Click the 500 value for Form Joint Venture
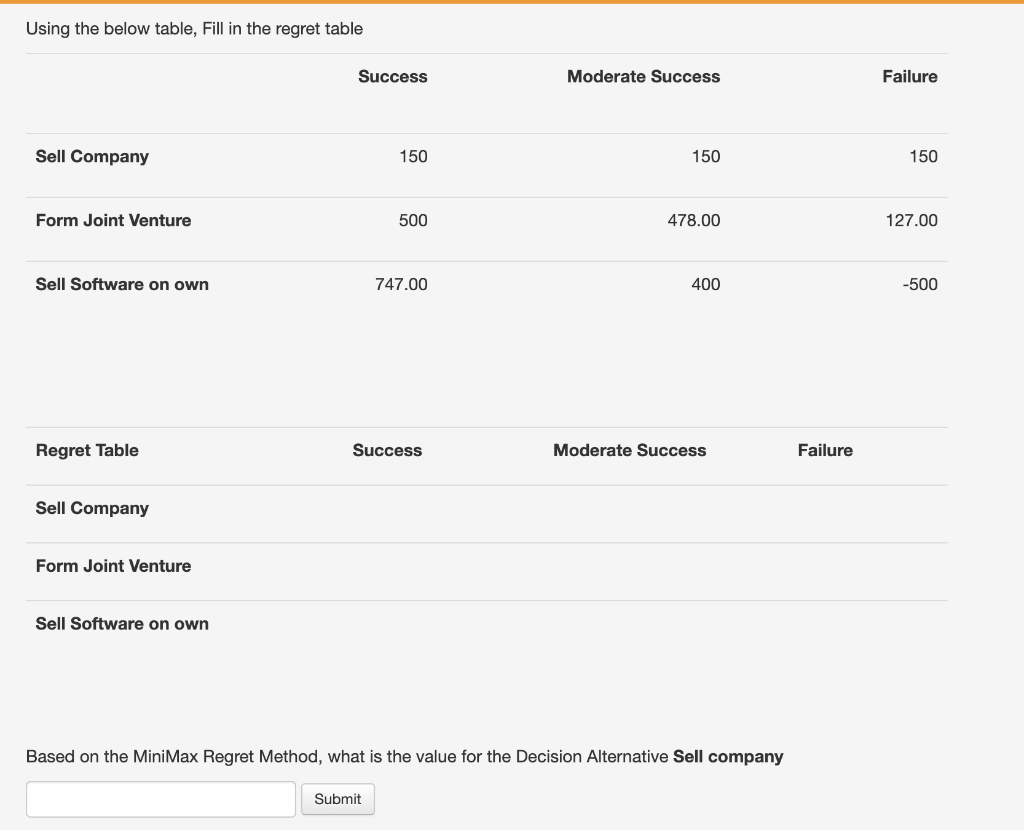This screenshot has width=1024, height=830. (413, 220)
